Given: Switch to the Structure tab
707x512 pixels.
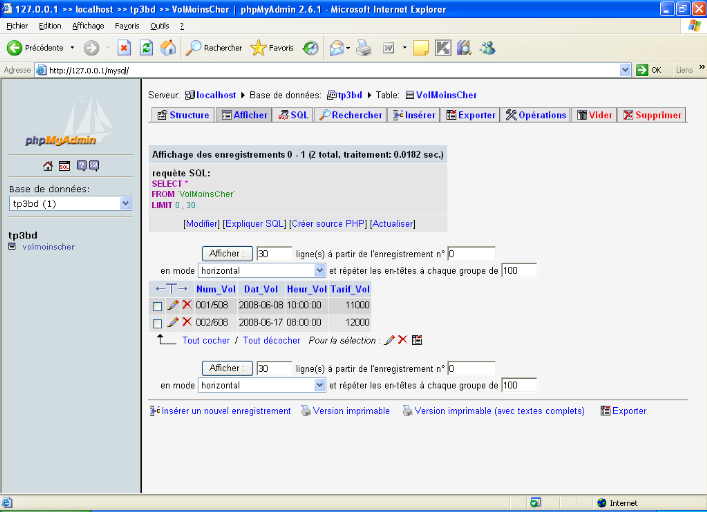Looking at the screenshot, I should pos(183,115).
